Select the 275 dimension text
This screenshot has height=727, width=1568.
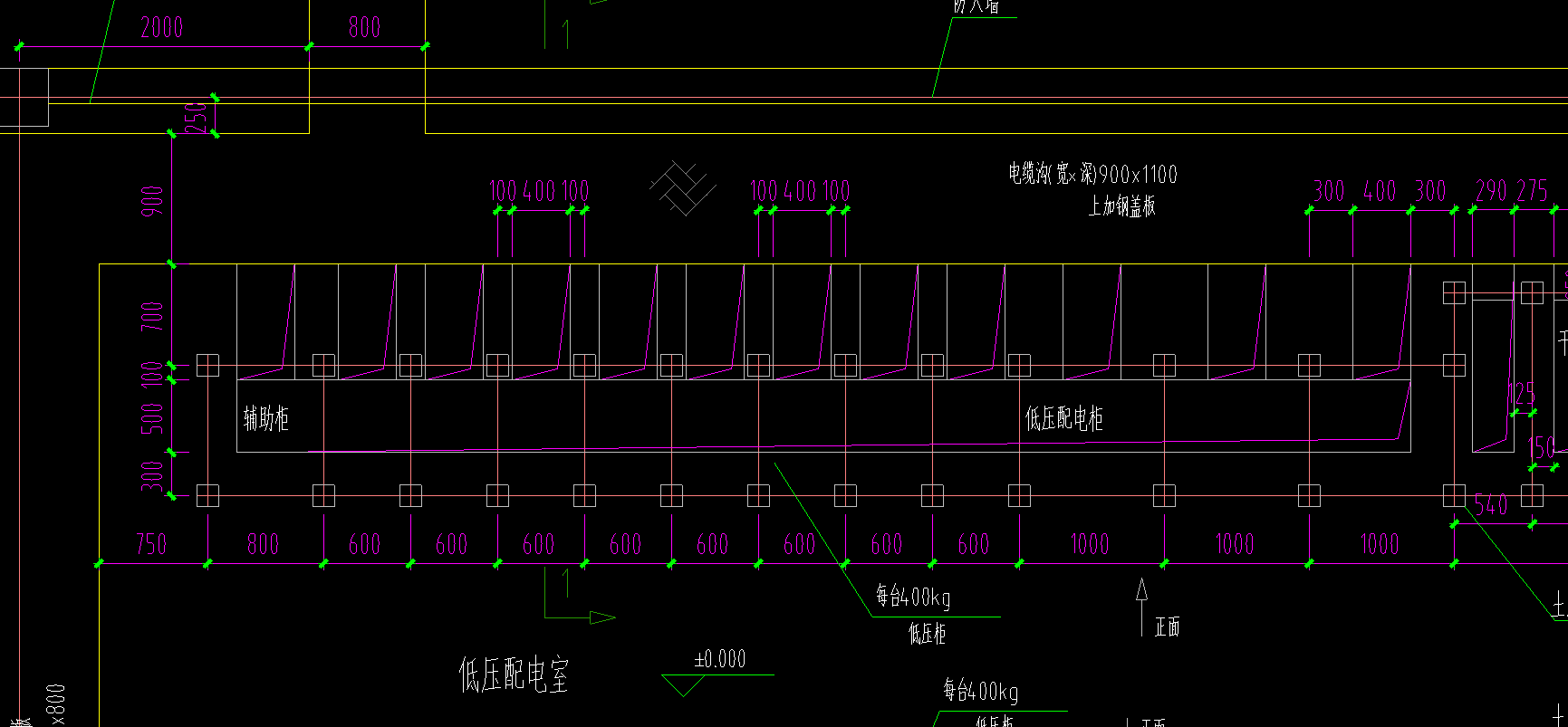(1533, 191)
